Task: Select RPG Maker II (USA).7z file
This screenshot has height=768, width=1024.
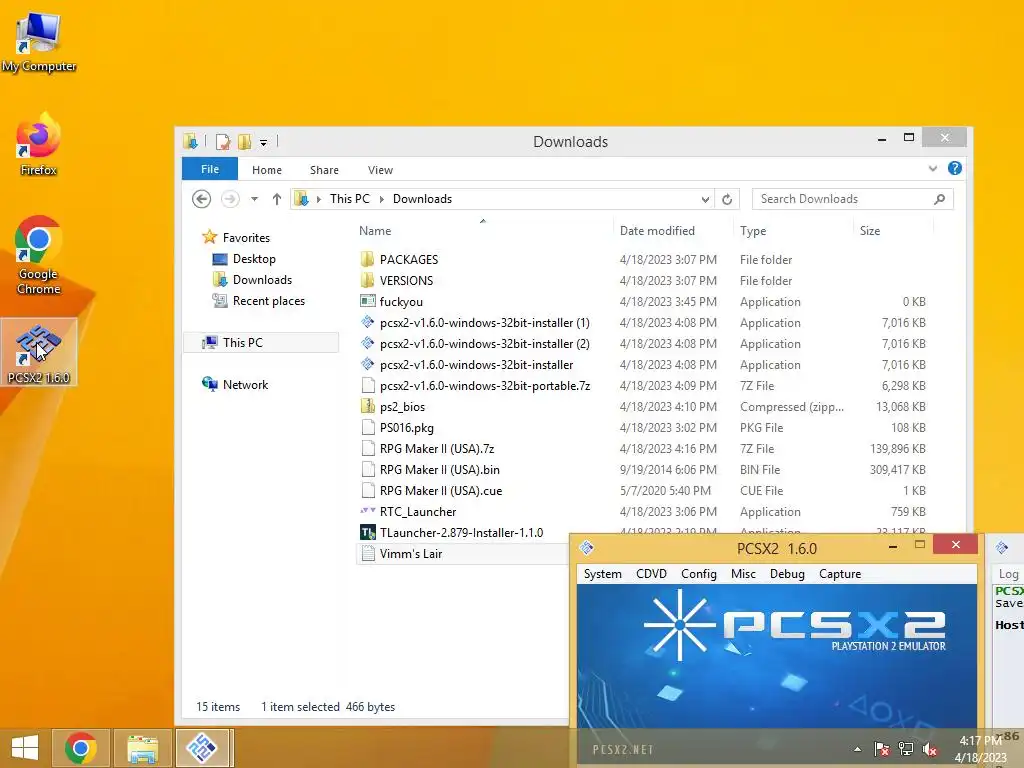Action: pyautogui.click(x=436, y=449)
